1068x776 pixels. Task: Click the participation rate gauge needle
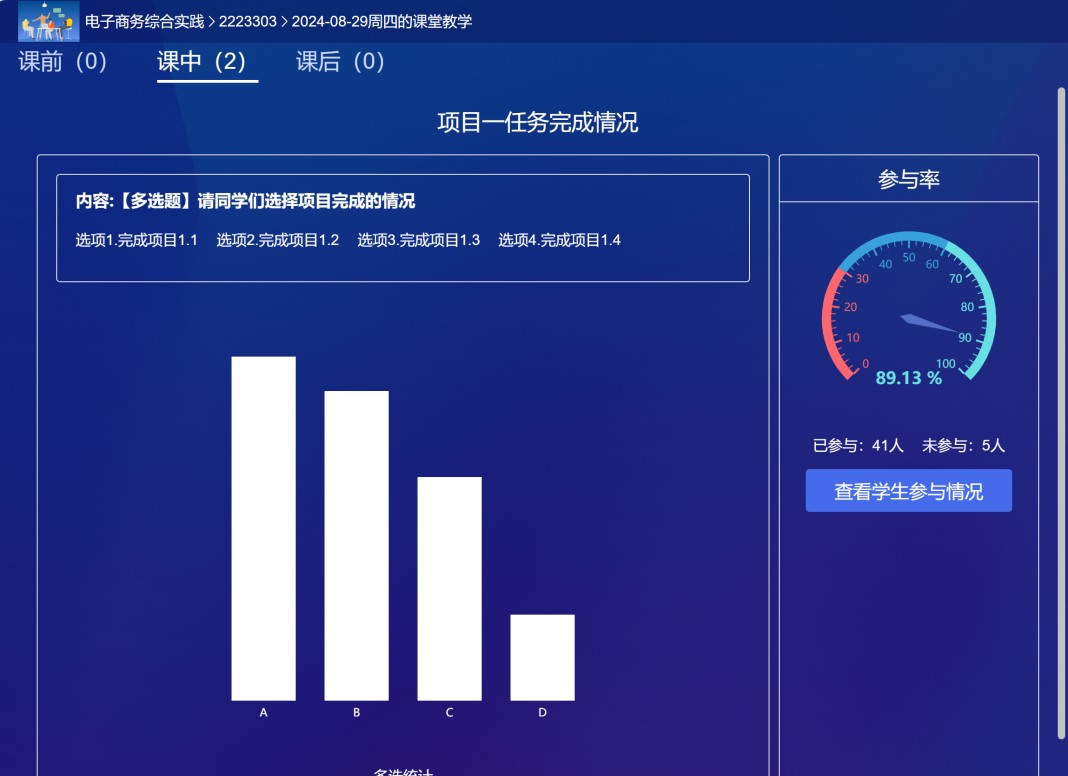point(930,324)
